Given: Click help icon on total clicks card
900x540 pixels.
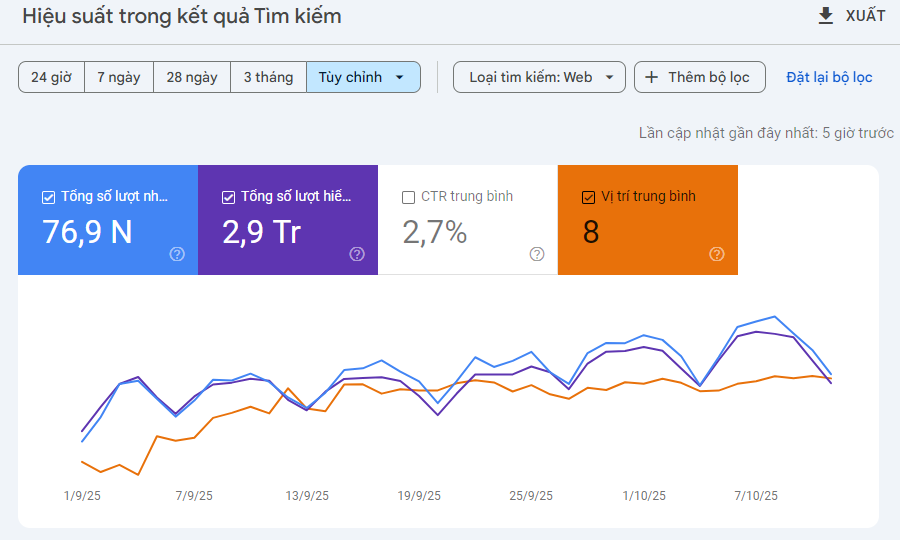Looking at the screenshot, I should 177,254.
